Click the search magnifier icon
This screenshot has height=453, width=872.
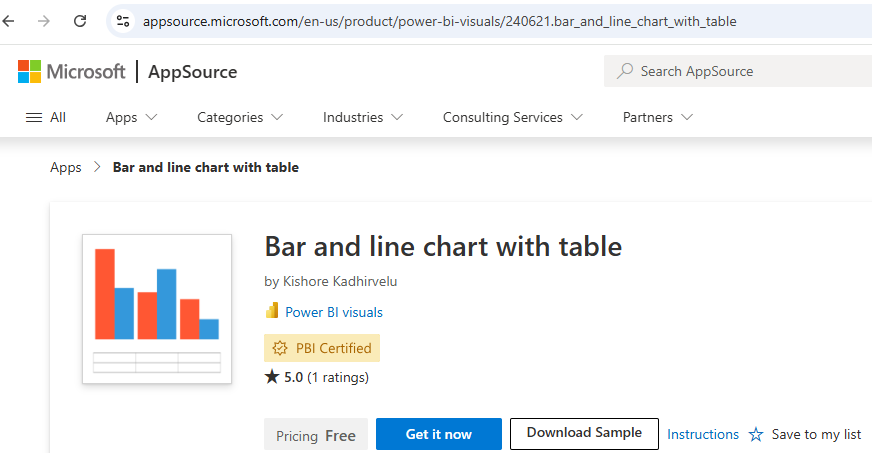[625, 71]
